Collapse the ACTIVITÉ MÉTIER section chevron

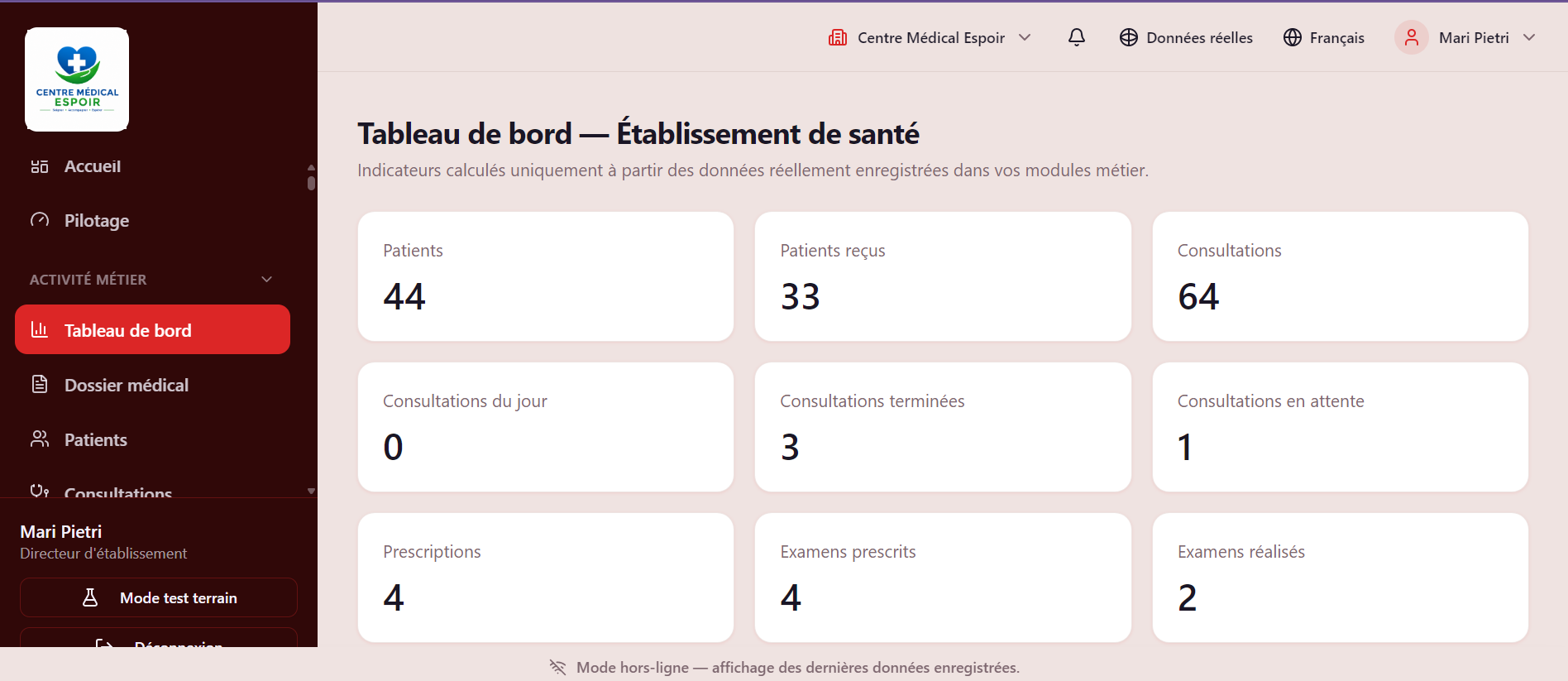266,280
